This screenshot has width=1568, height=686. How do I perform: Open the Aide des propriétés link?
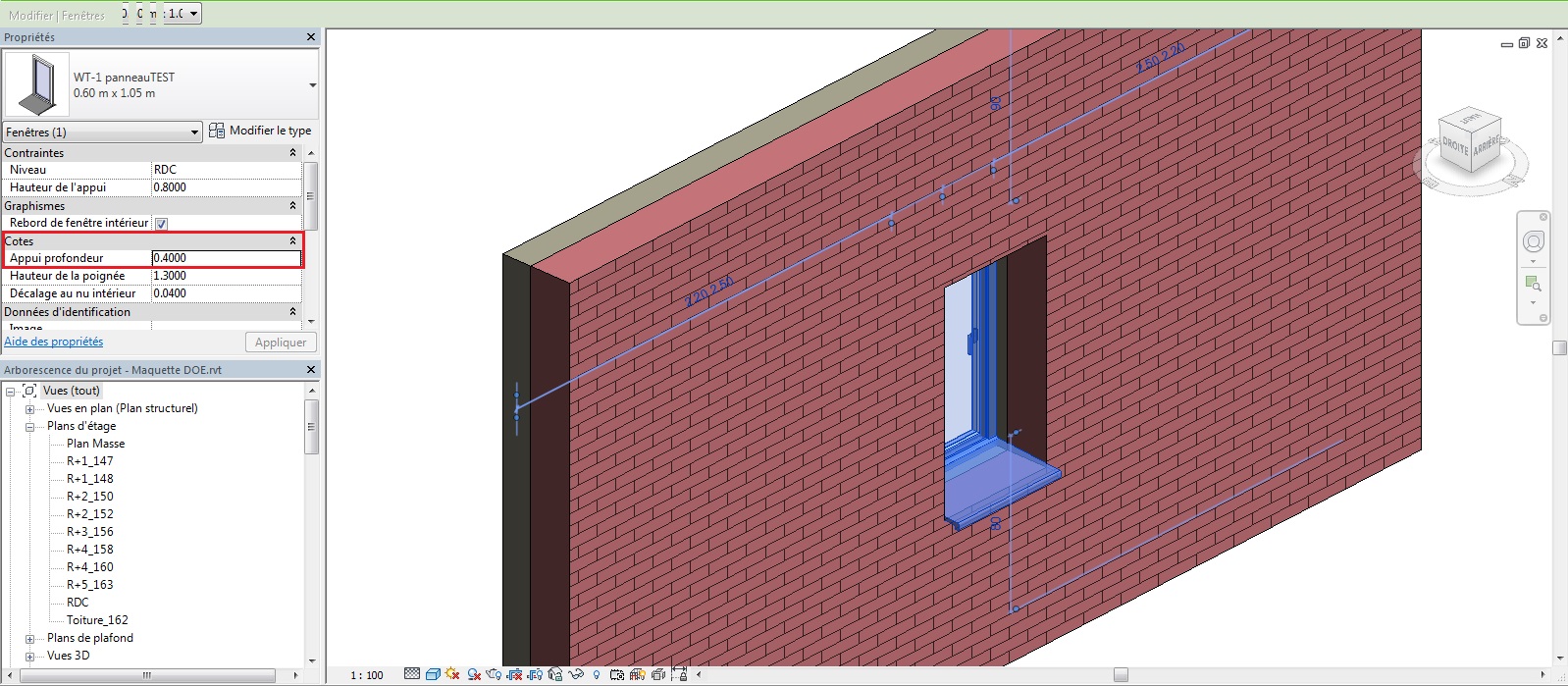tap(54, 342)
